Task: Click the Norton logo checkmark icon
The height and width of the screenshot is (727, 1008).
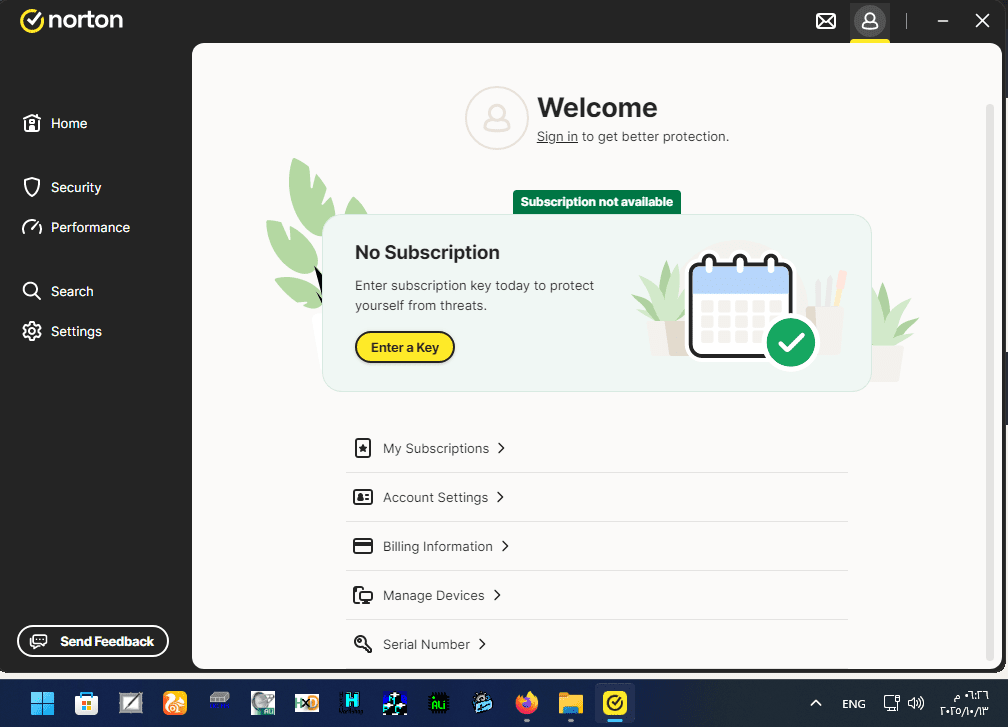Action: [32, 20]
